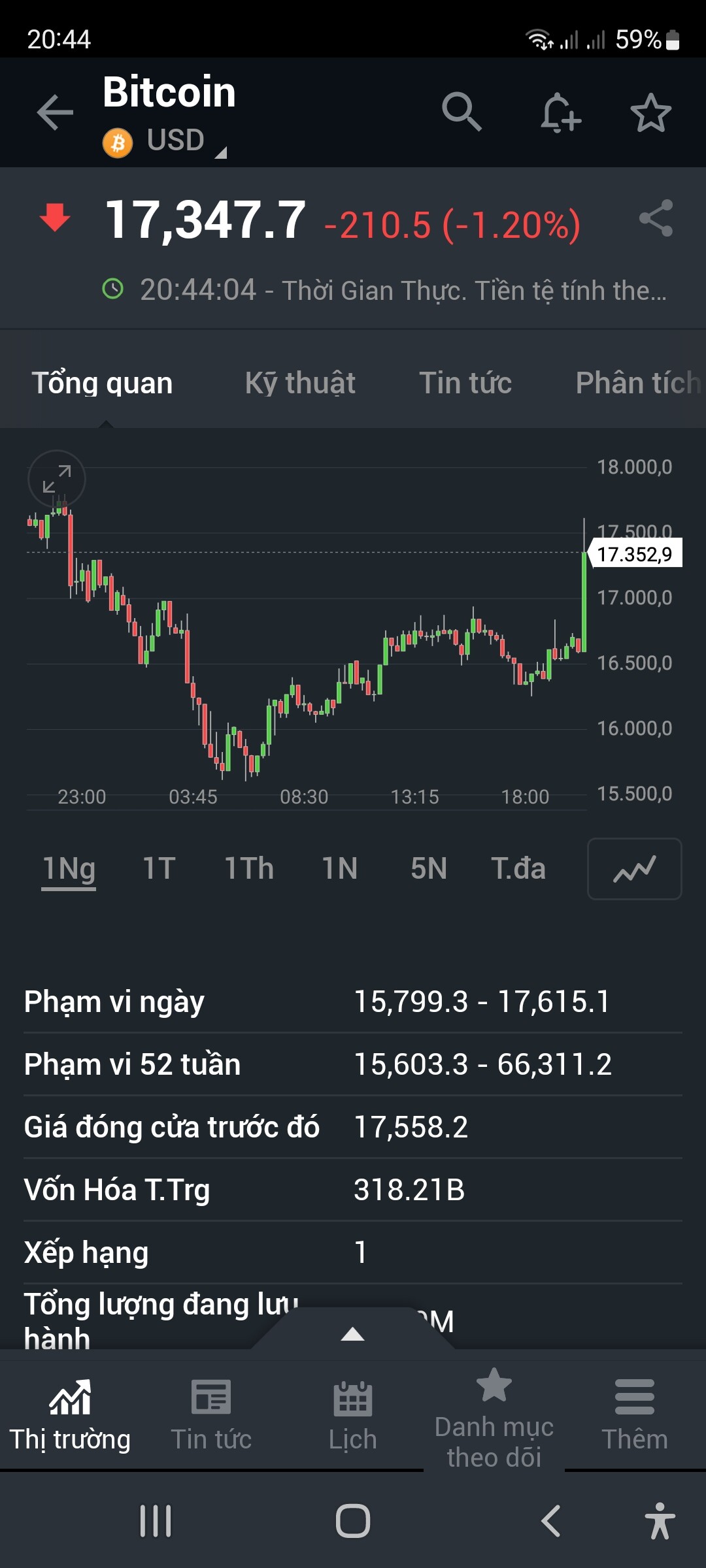
Task: Select the 1T chart timeframe
Action: click(x=159, y=869)
